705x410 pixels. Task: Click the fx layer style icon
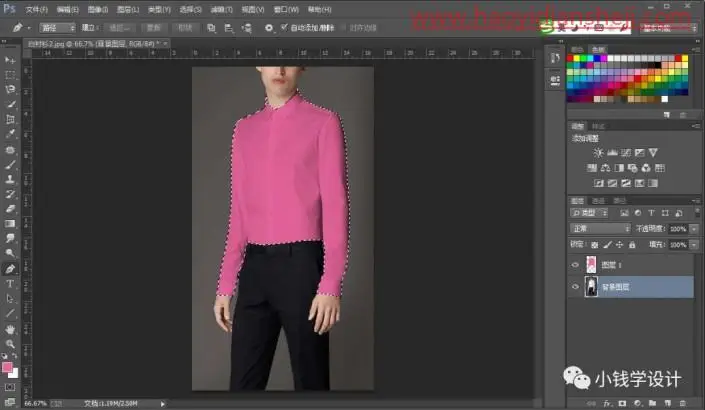coord(607,403)
